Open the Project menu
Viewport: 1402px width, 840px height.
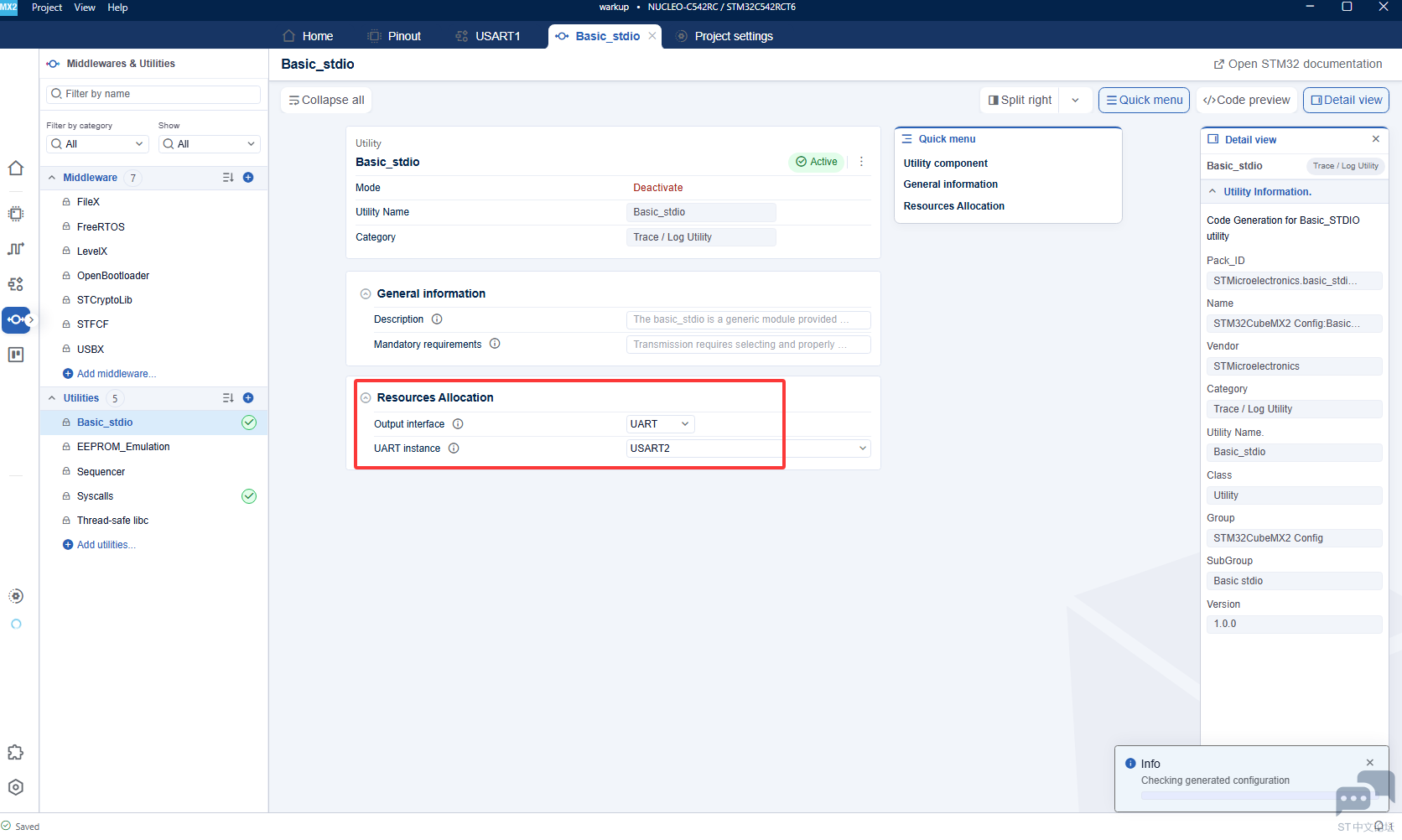click(47, 8)
